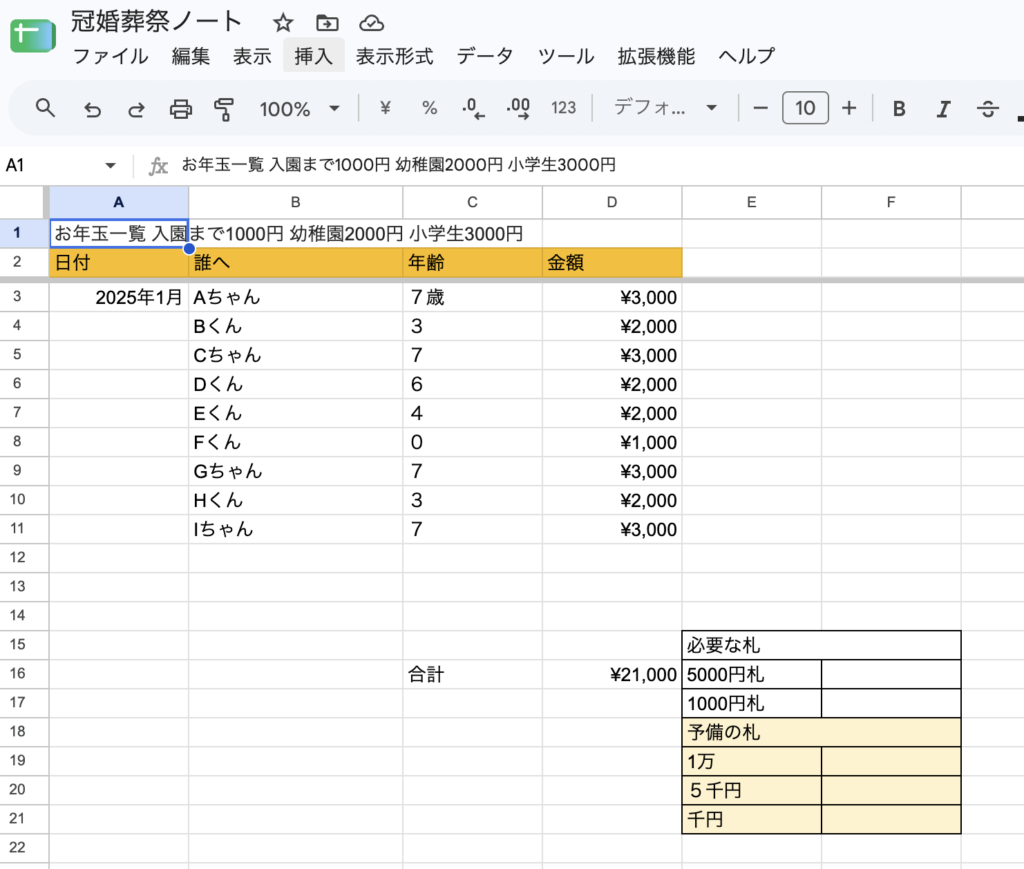Click the 日付 header cell
1024x869 pixels.
pyautogui.click(x=119, y=262)
